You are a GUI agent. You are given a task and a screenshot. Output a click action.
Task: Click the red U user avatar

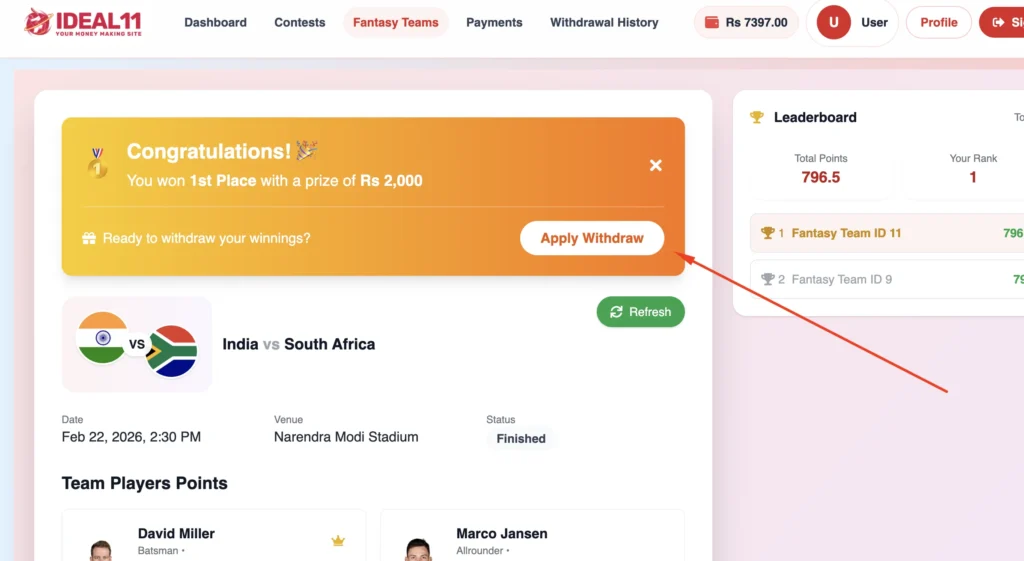[833, 22]
